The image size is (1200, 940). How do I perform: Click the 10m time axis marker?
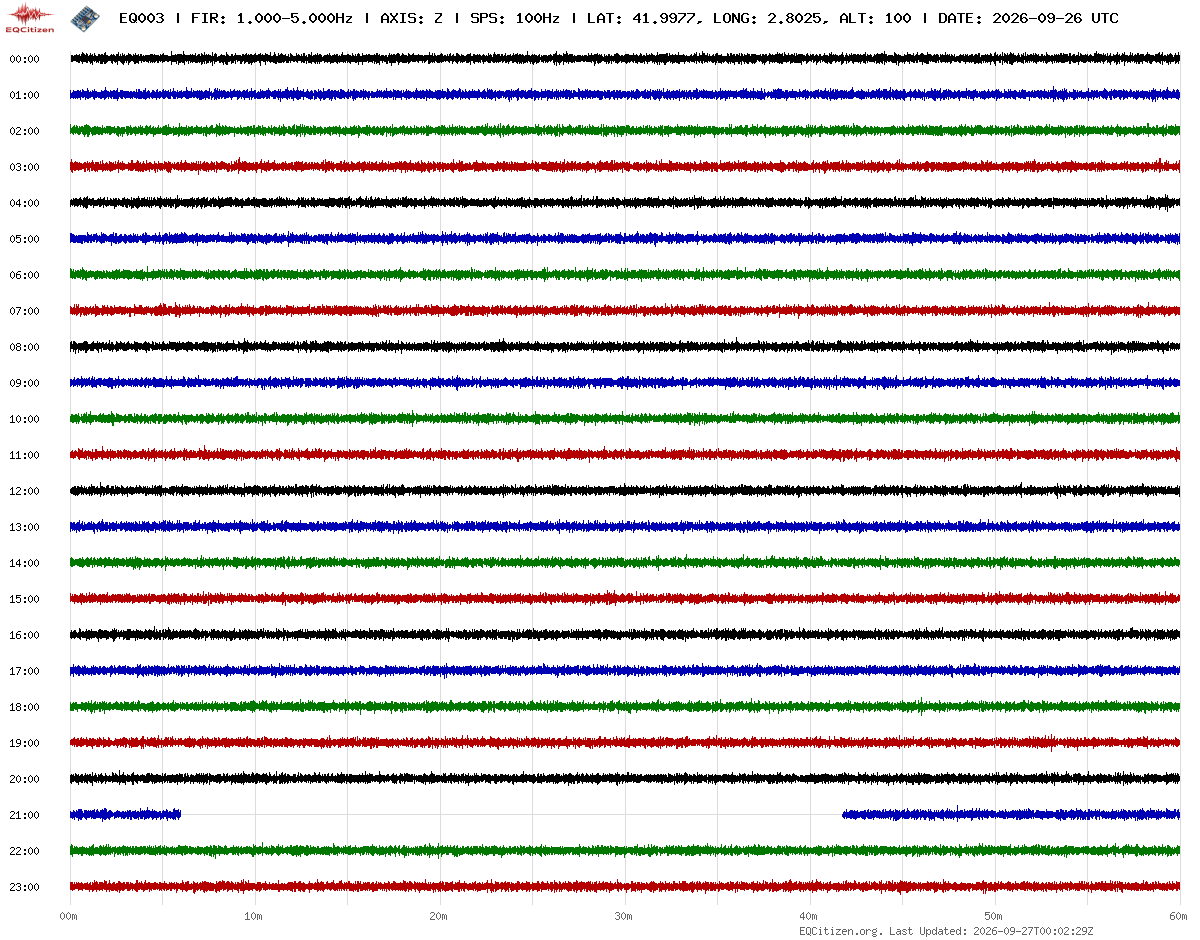point(254,916)
